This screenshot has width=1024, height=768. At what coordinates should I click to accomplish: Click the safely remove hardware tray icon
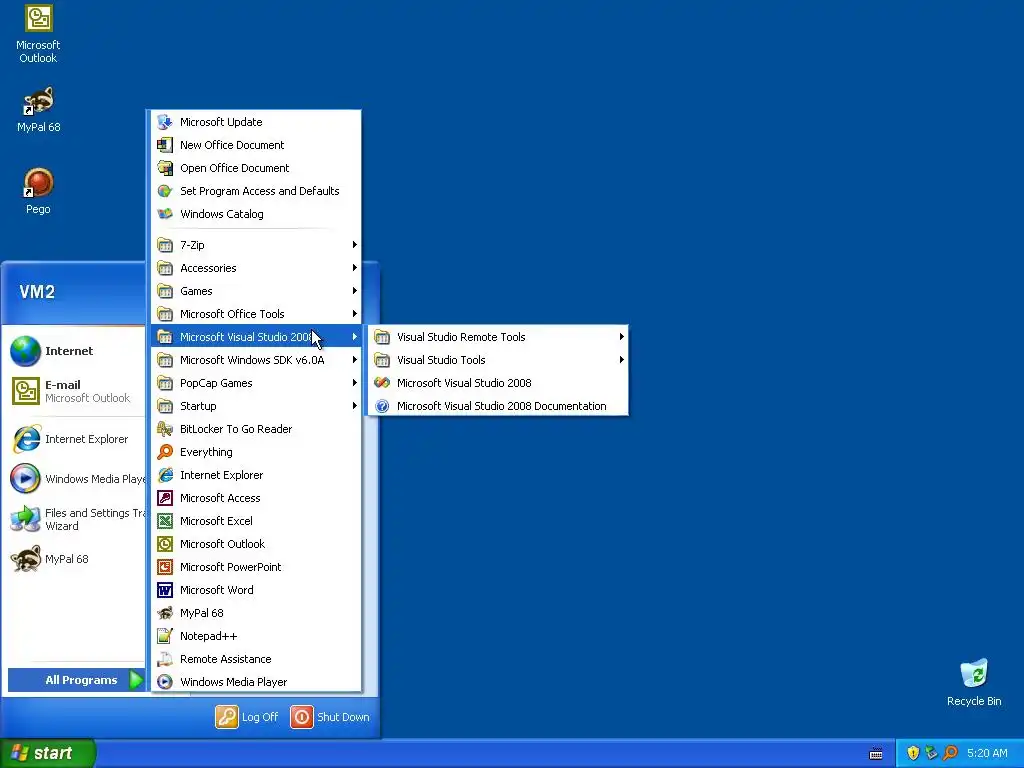(x=931, y=753)
